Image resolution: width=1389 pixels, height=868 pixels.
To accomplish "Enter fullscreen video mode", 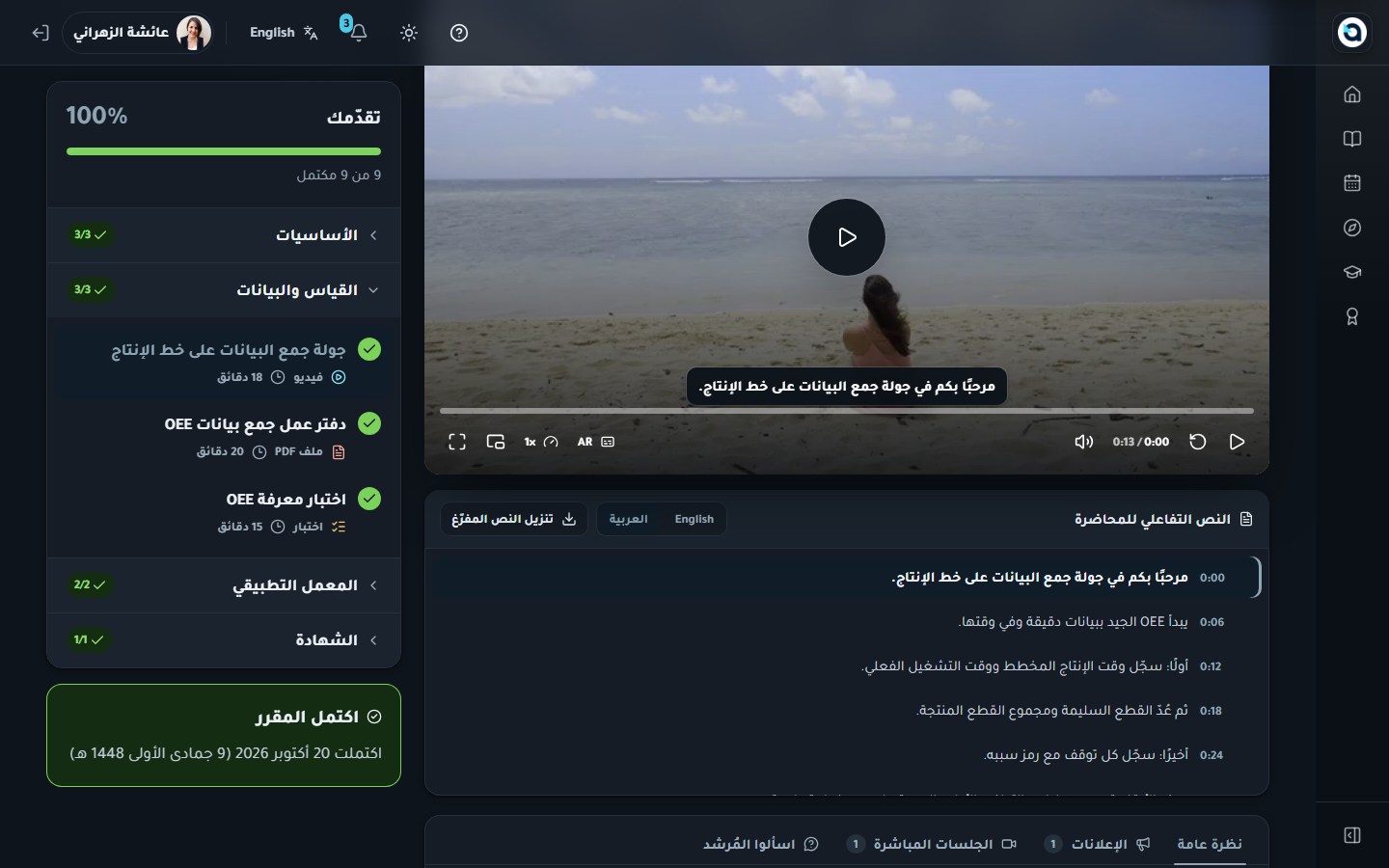I will pos(457,442).
